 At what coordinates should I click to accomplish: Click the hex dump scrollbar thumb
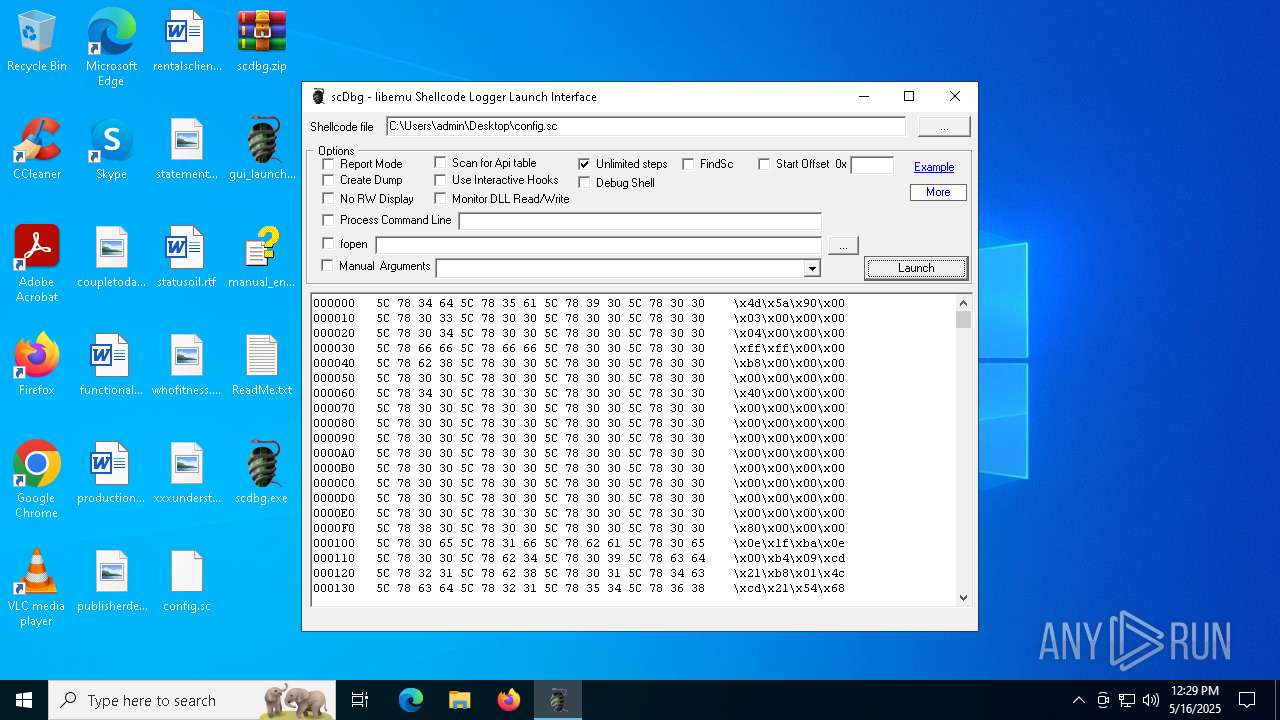963,320
